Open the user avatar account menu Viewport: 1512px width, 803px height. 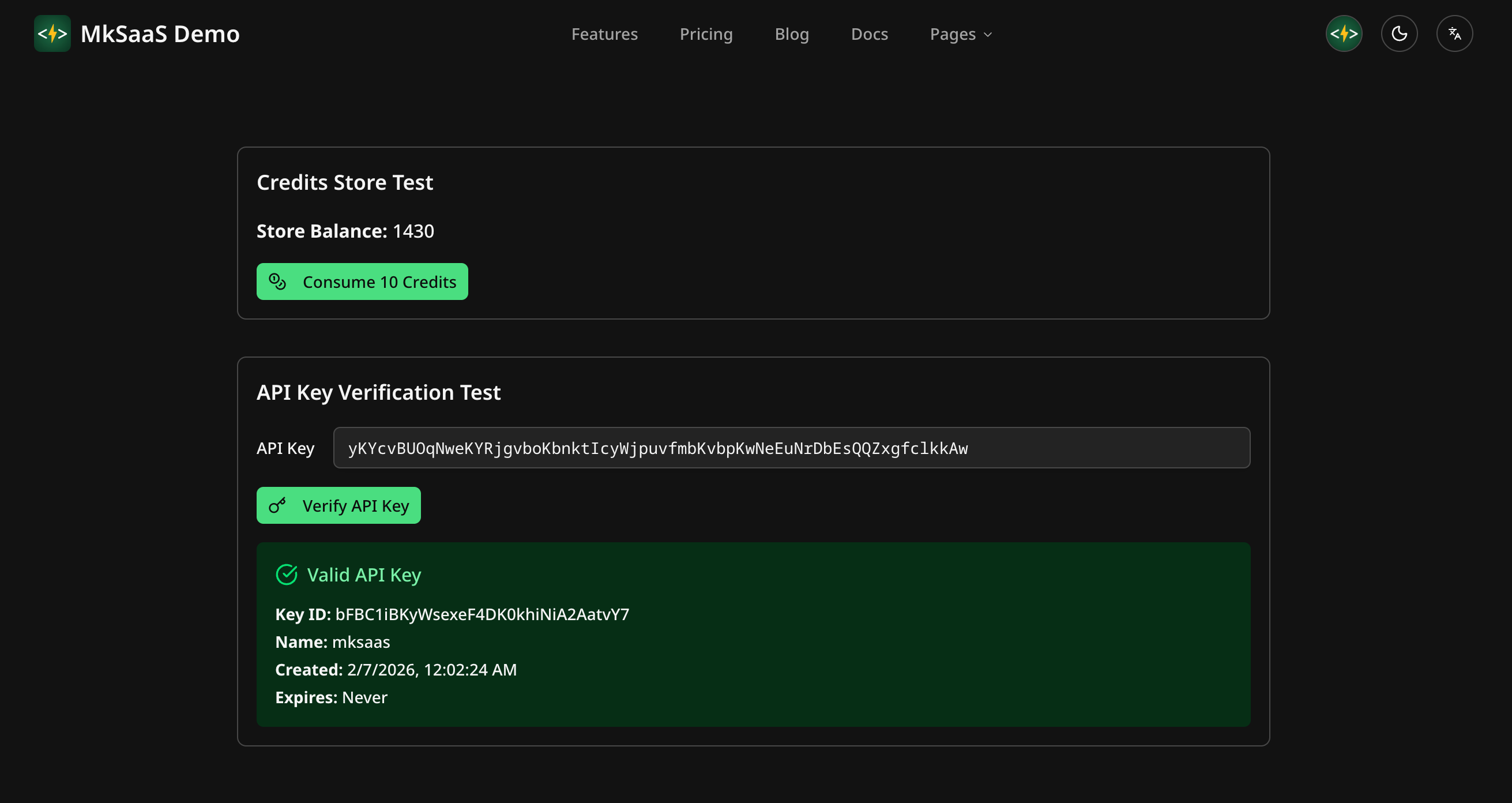(1344, 33)
